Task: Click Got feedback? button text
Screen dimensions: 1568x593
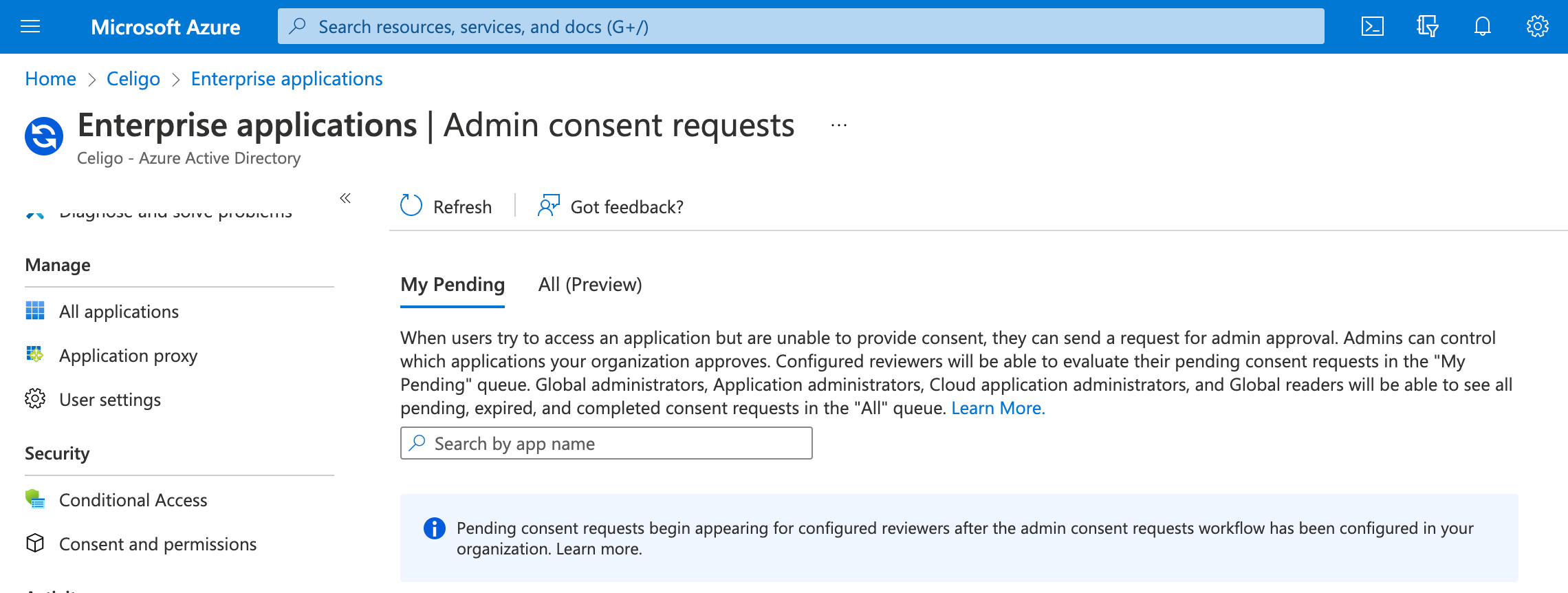Action: pos(627,206)
